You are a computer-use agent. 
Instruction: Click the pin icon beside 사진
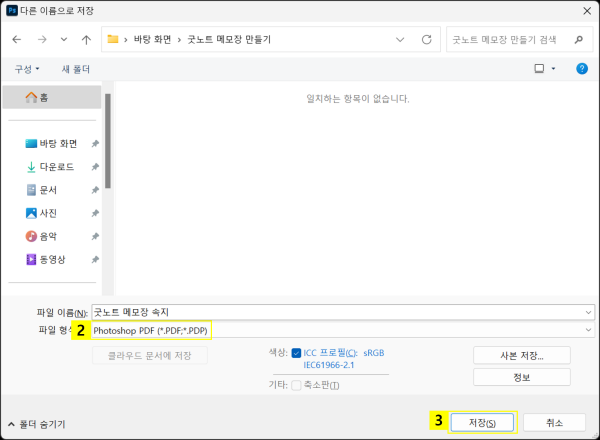pyautogui.click(x=95, y=213)
